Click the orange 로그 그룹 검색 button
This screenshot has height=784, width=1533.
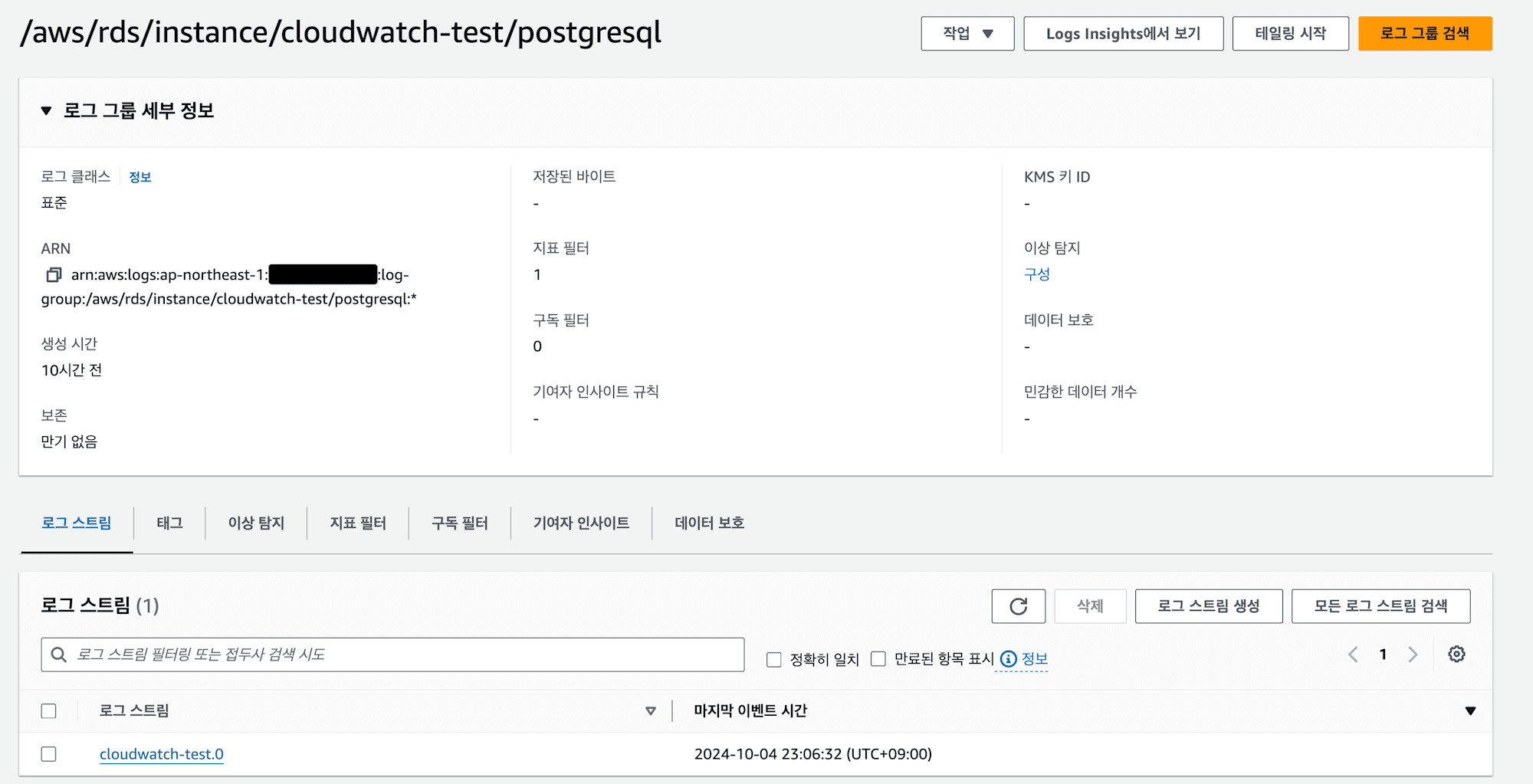1425,34
